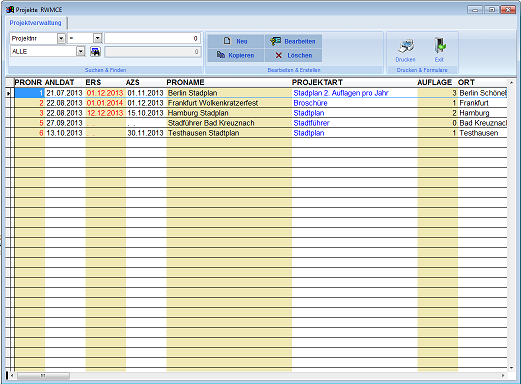Click project type Stadplan 2. Auflagen pro Jahr
Image resolution: width=521 pixels, height=384 pixels.
(x=341, y=93)
